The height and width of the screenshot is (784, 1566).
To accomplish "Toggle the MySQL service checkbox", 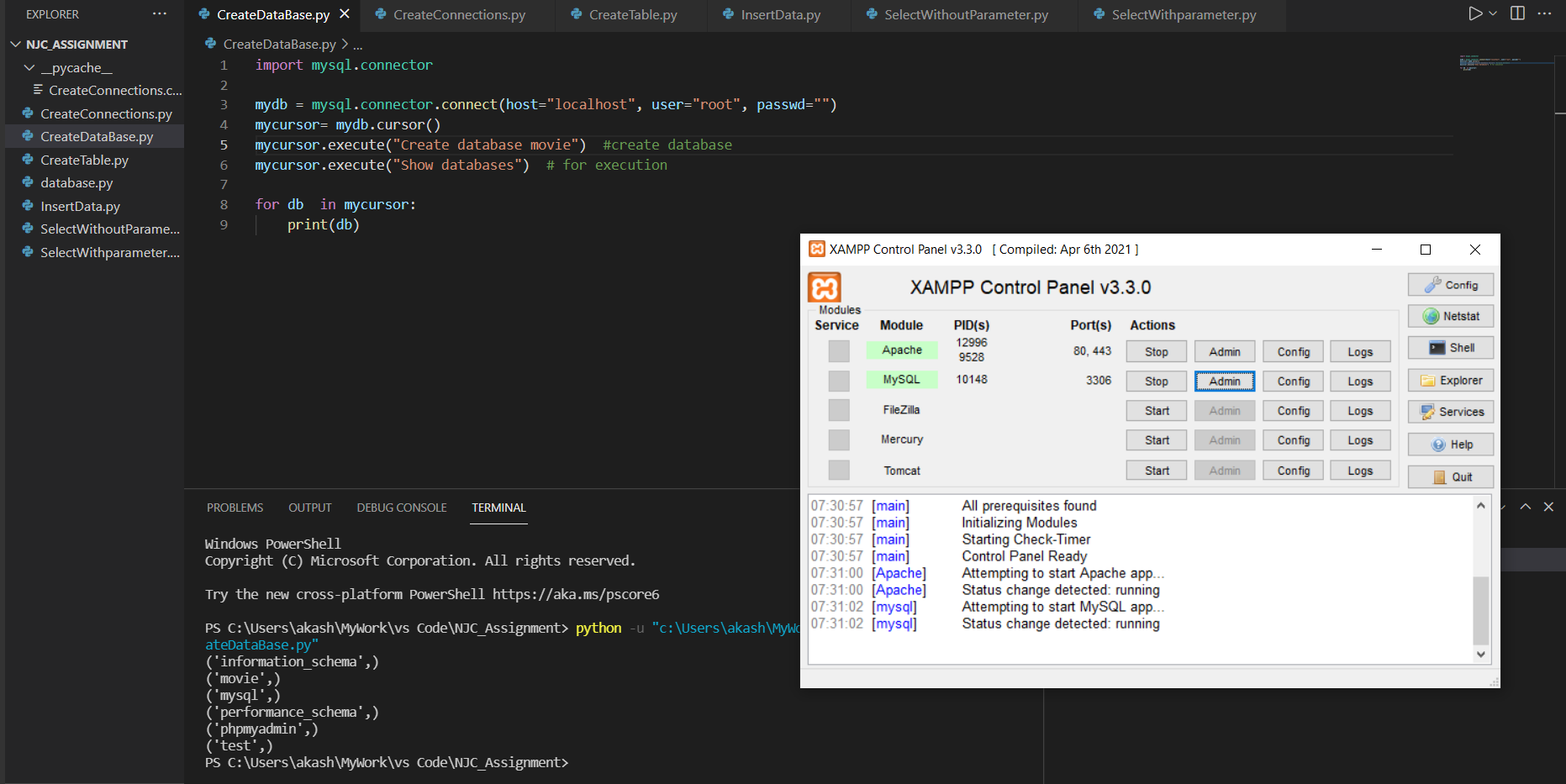I will coord(839,381).
